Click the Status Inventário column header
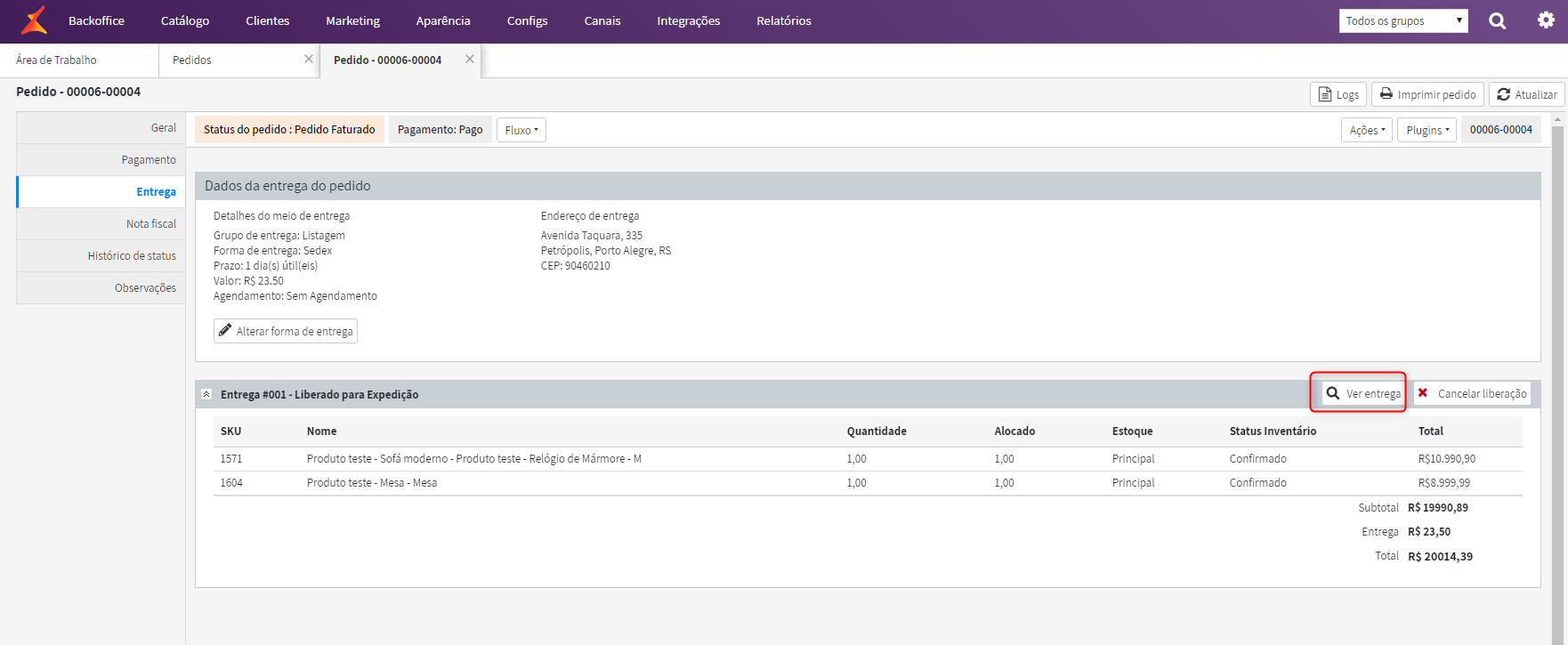Image resolution: width=1568 pixels, height=645 pixels. [1273, 431]
